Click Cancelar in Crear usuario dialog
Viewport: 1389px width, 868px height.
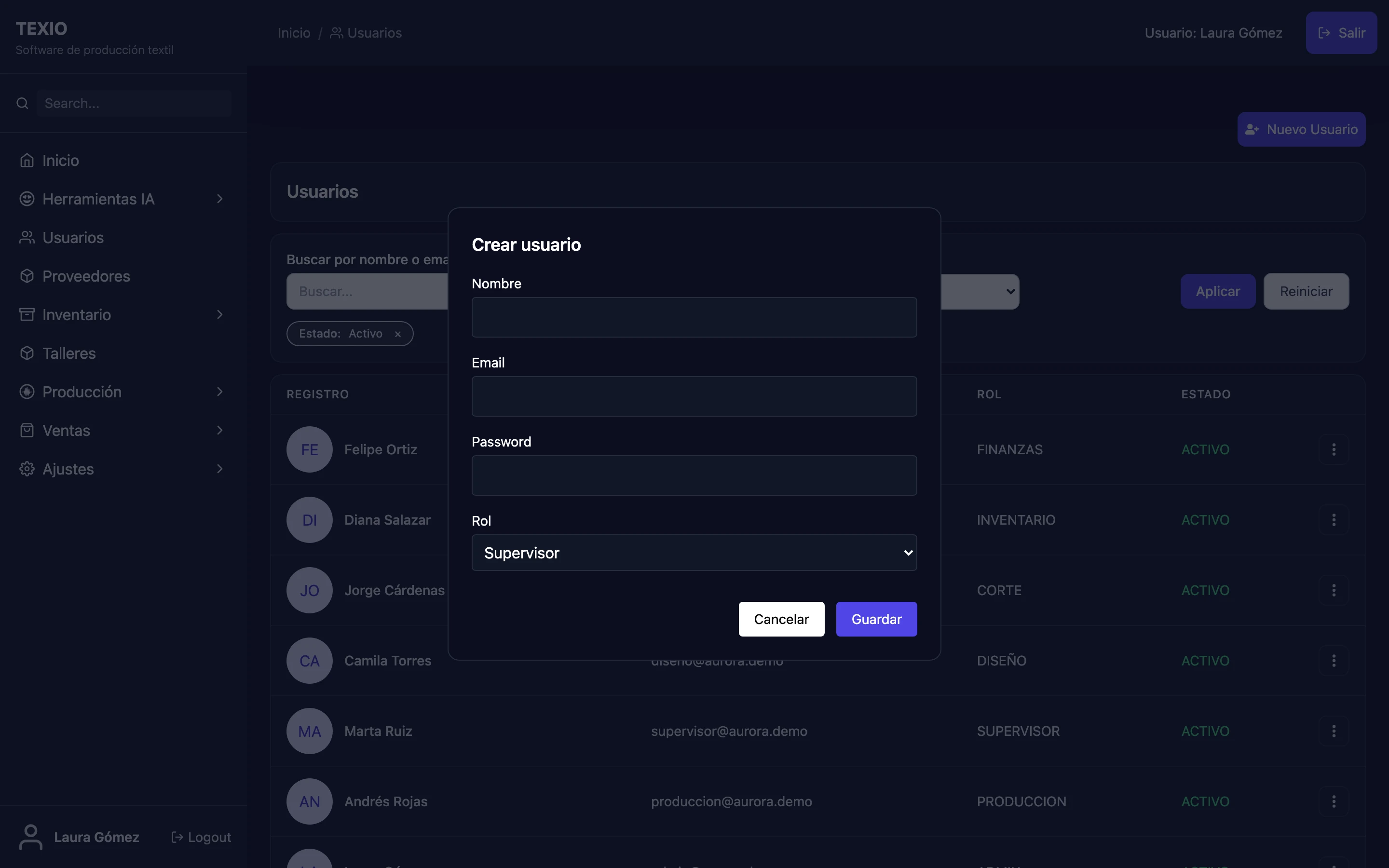(781, 619)
